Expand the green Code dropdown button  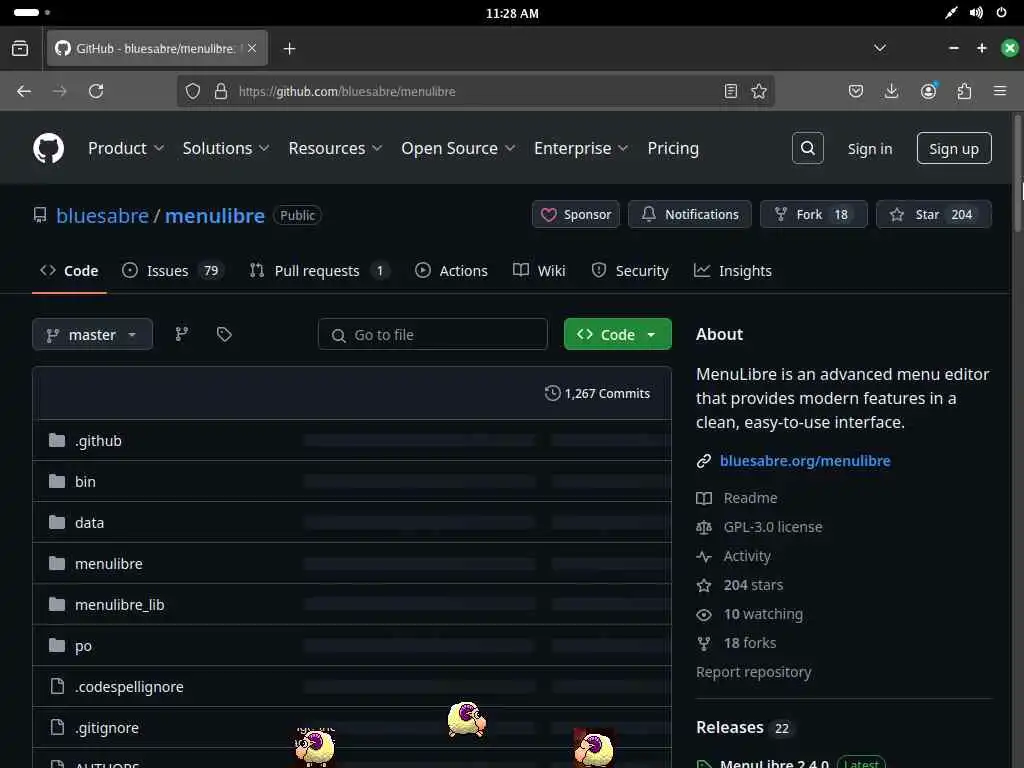tap(617, 334)
